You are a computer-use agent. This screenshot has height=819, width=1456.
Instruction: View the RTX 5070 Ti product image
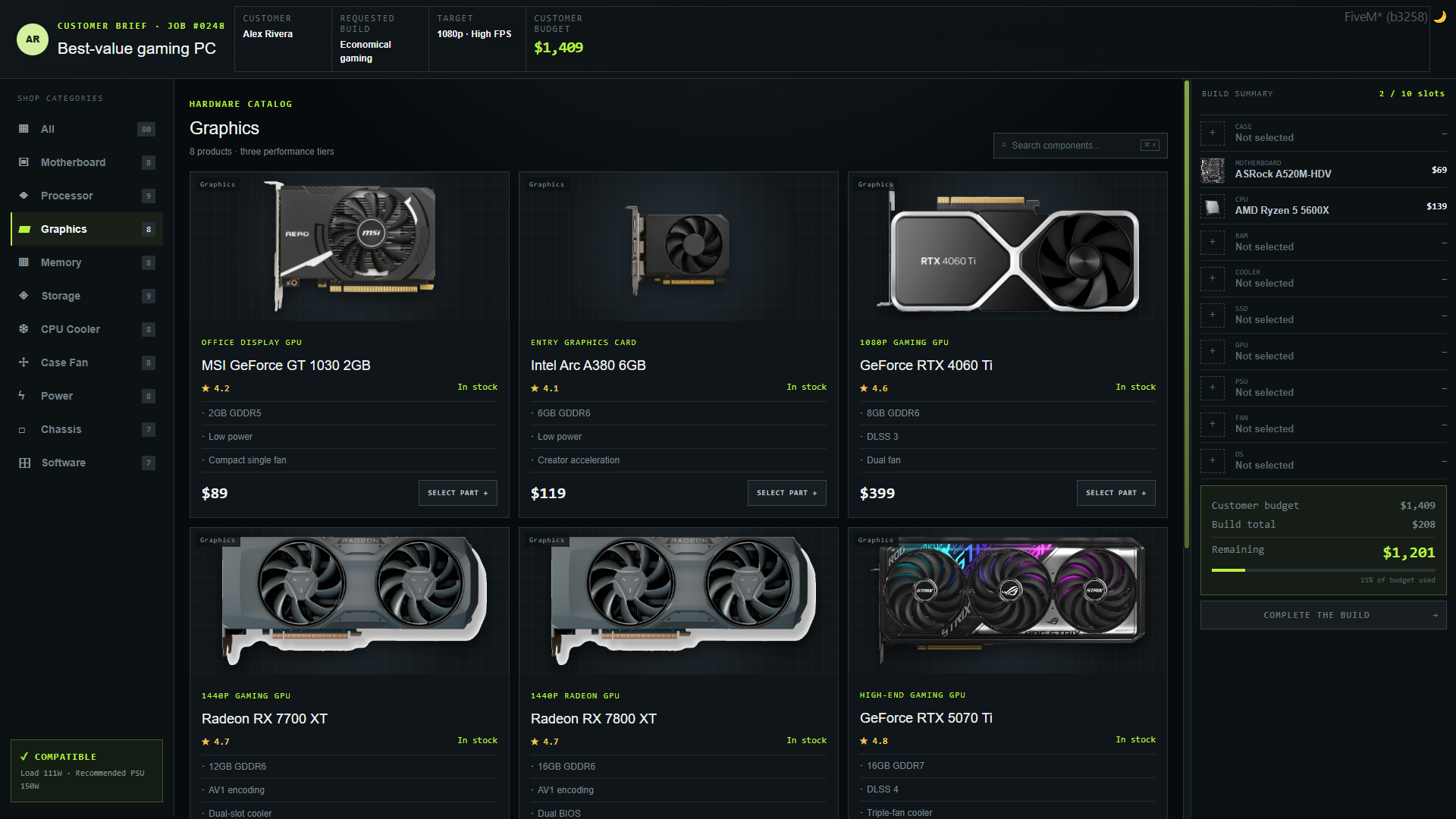(1008, 601)
